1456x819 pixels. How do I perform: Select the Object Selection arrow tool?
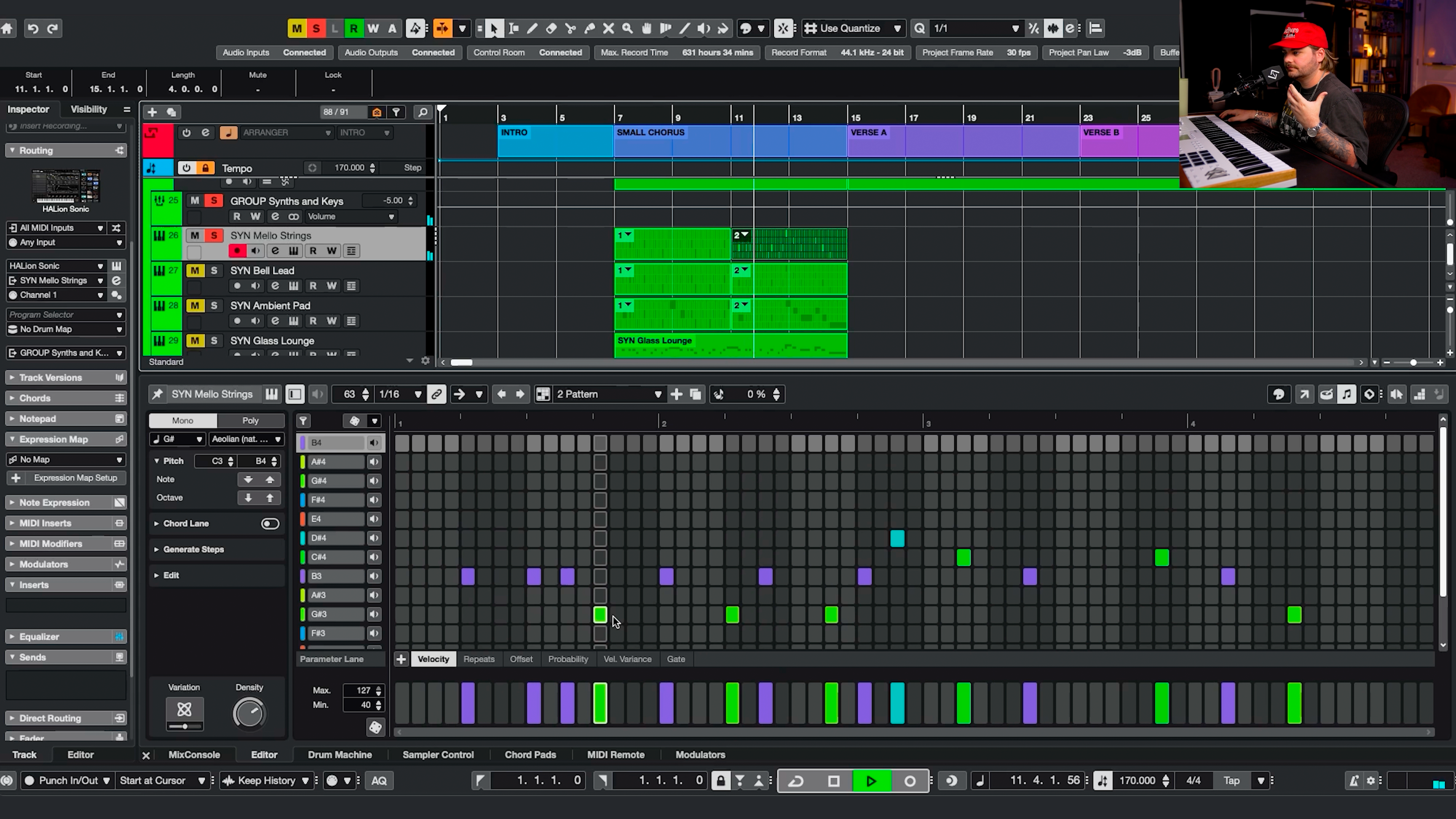(x=494, y=28)
